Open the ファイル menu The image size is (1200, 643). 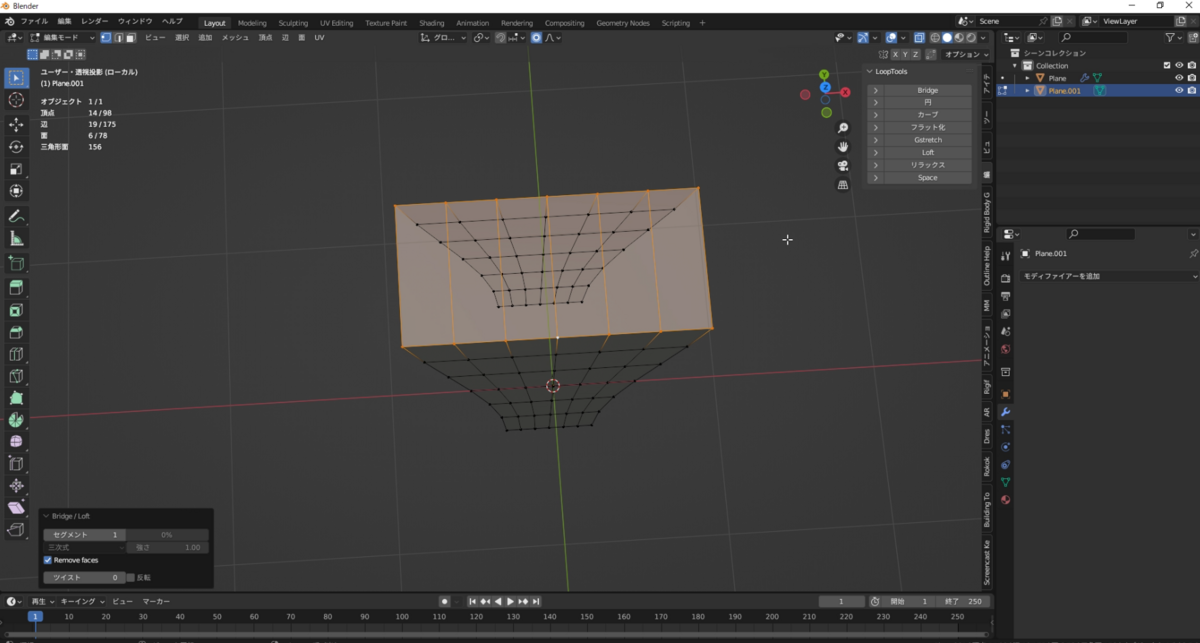pyautogui.click(x=34, y=21)
